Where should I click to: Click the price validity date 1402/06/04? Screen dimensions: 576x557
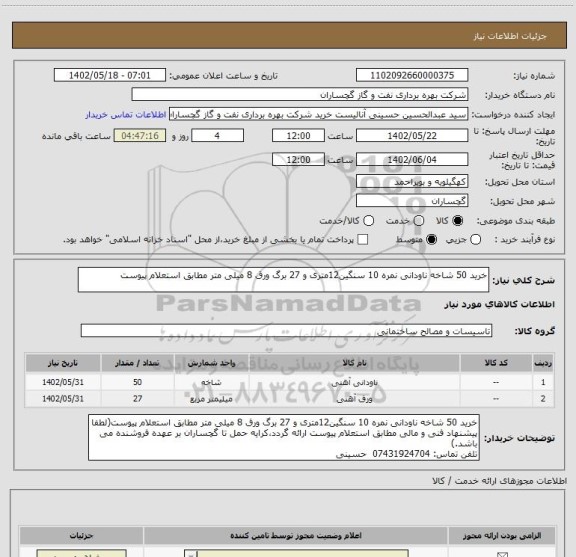pyautogui.click(x=412, y=159)
